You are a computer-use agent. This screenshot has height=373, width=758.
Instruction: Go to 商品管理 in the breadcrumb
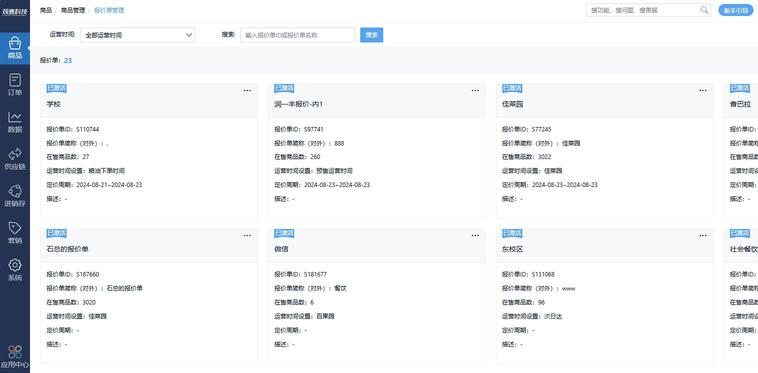click(x=73, y=10)
